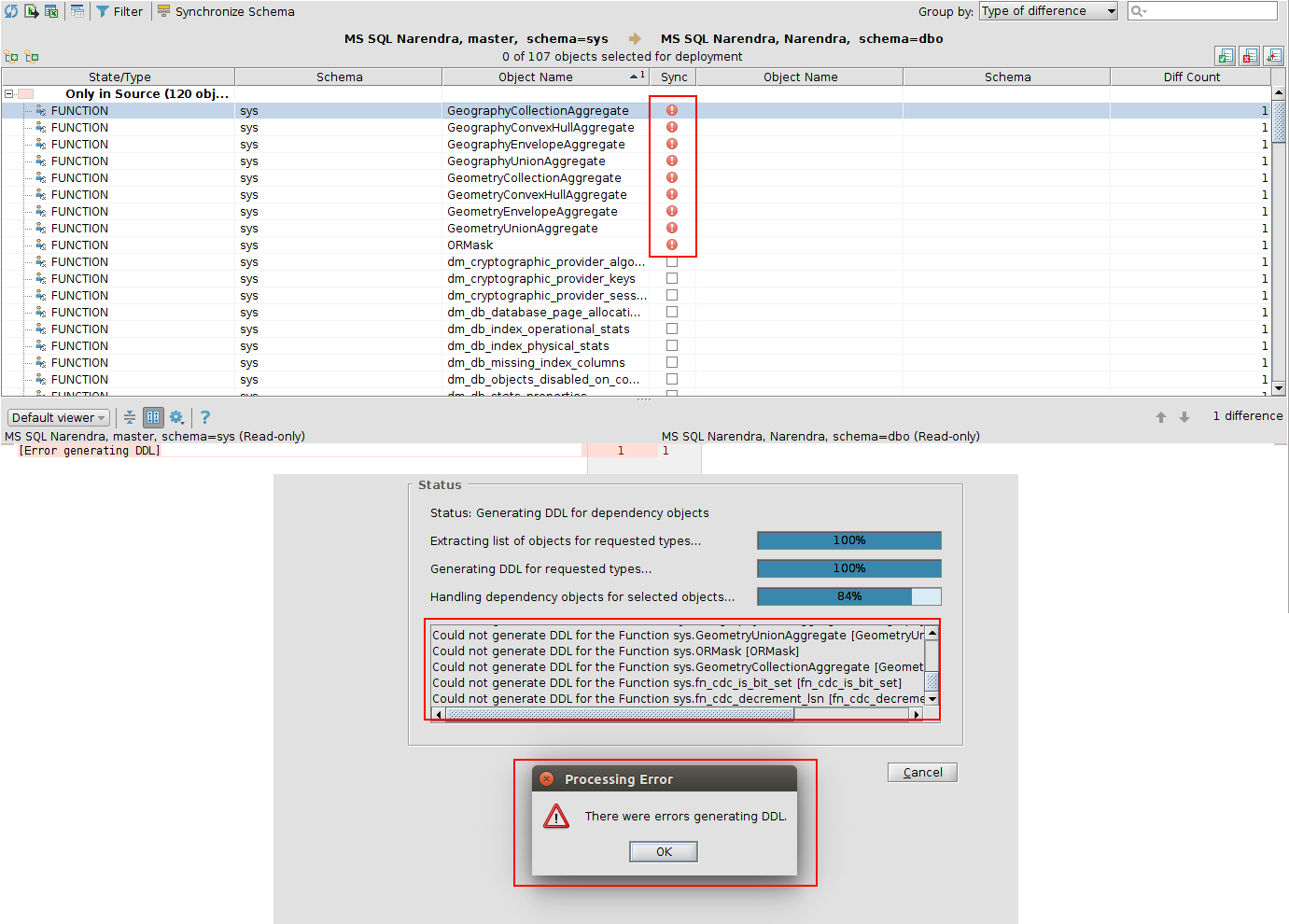Check sync box for dm_db_database_page_allocati…

(x=672, y=312)
